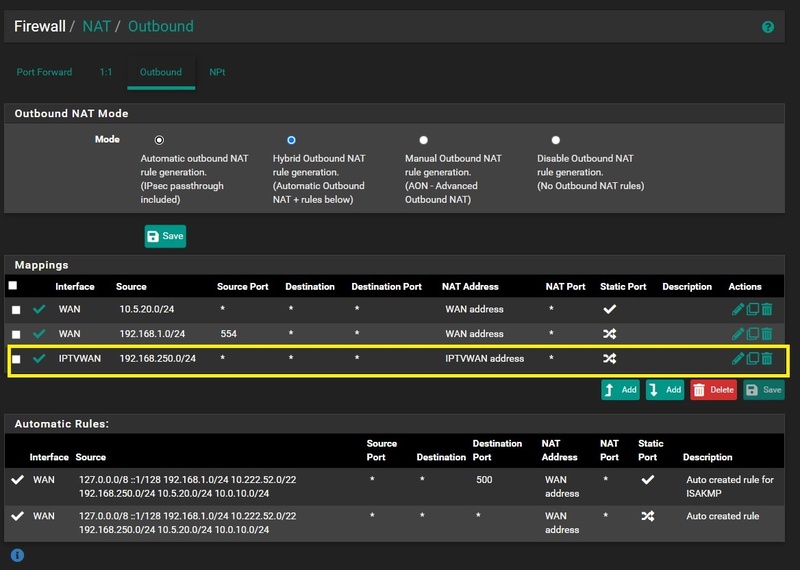Select Automatic outbound NAT mode
The image size is (800, 570).
(159, 140)
